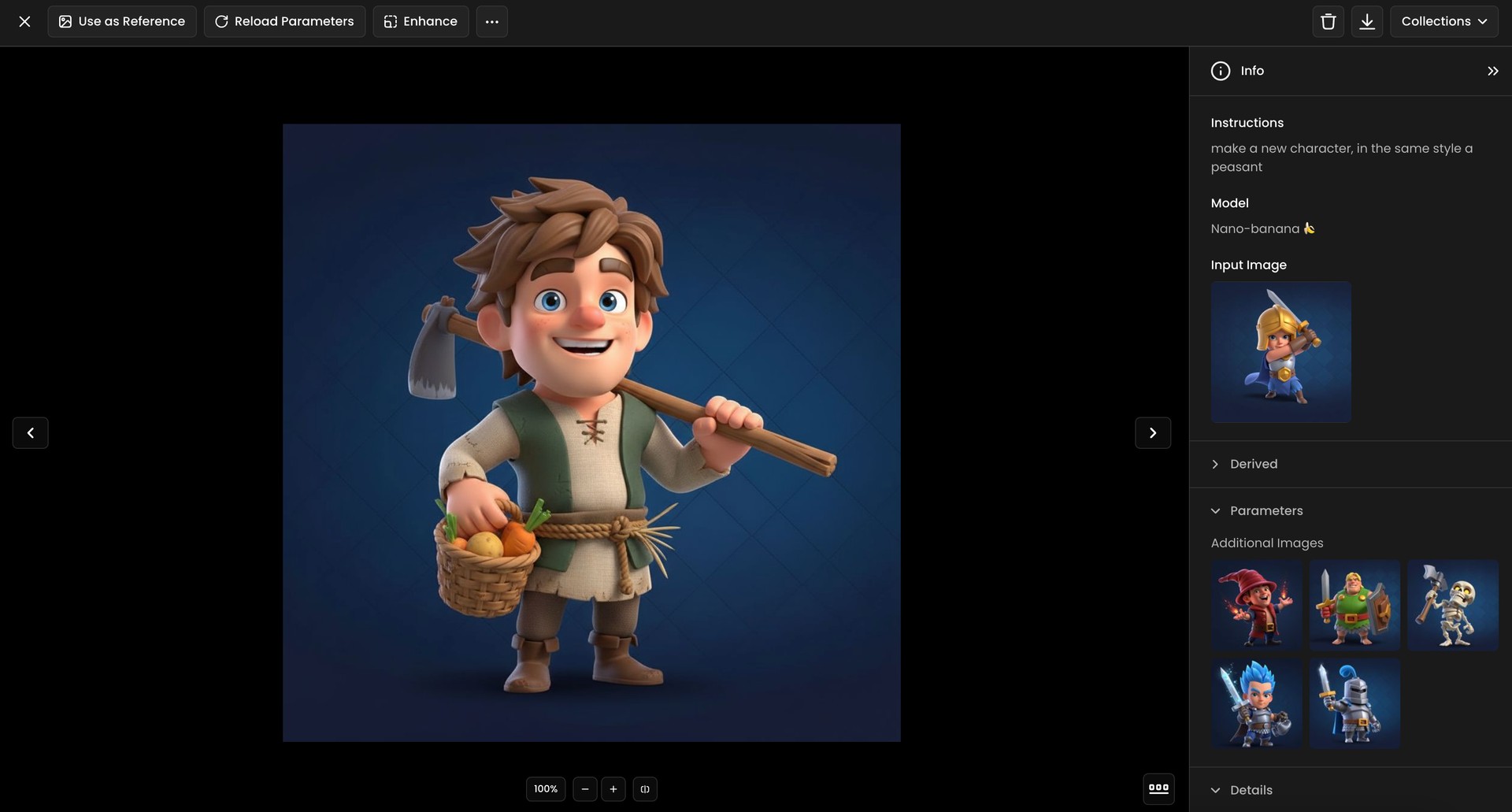Select the Use as Reference toolbar option

click(121, 21)
